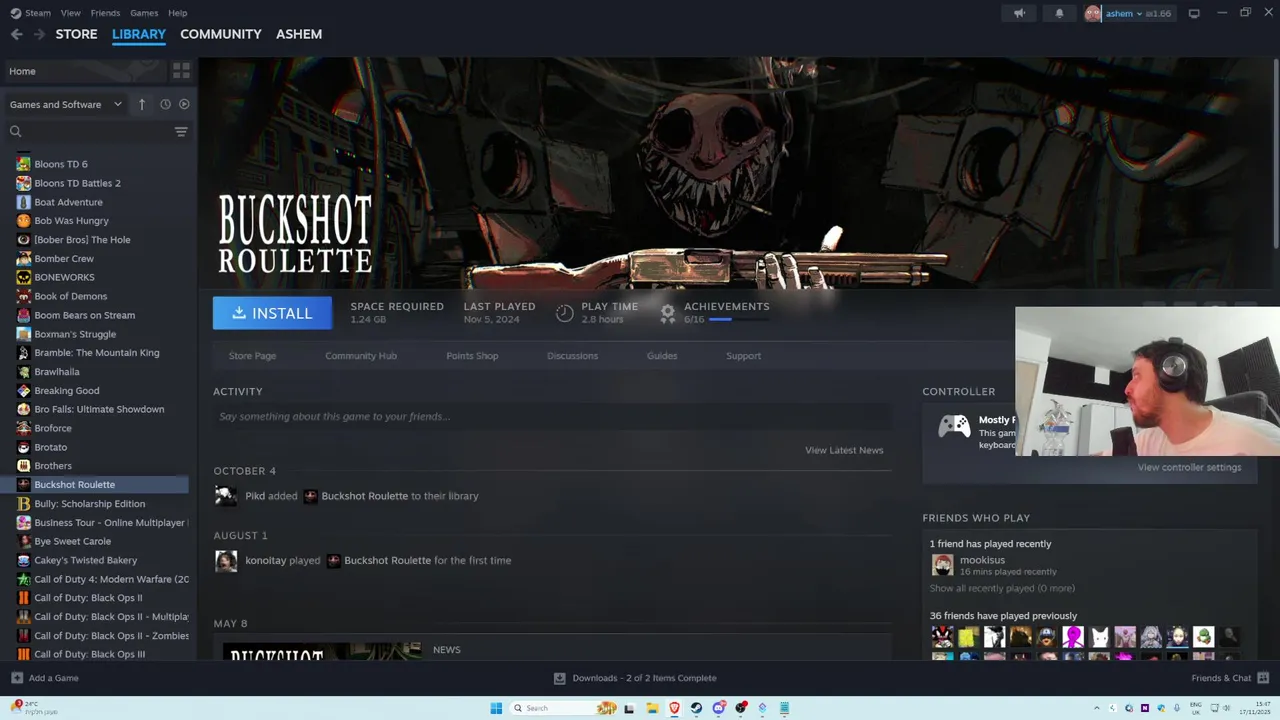
Task: Open the Friends menu
Action: point(105,13)
